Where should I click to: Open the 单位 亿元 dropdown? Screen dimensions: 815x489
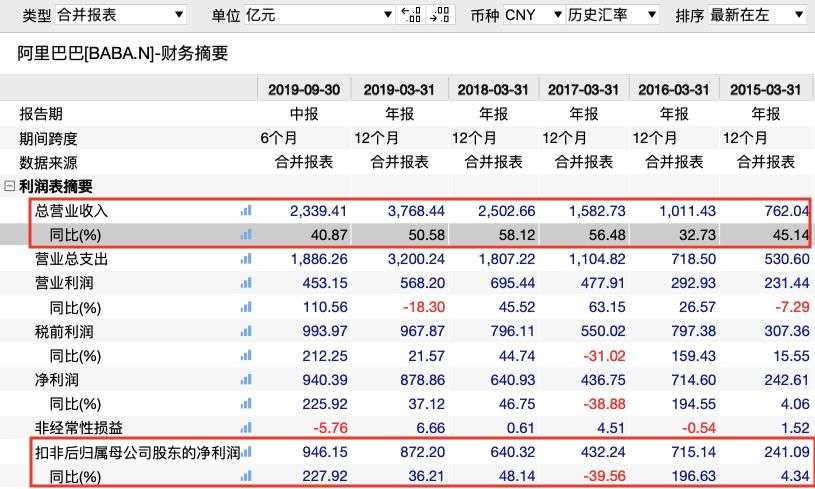pyautogui.click(x=319, y=15)
